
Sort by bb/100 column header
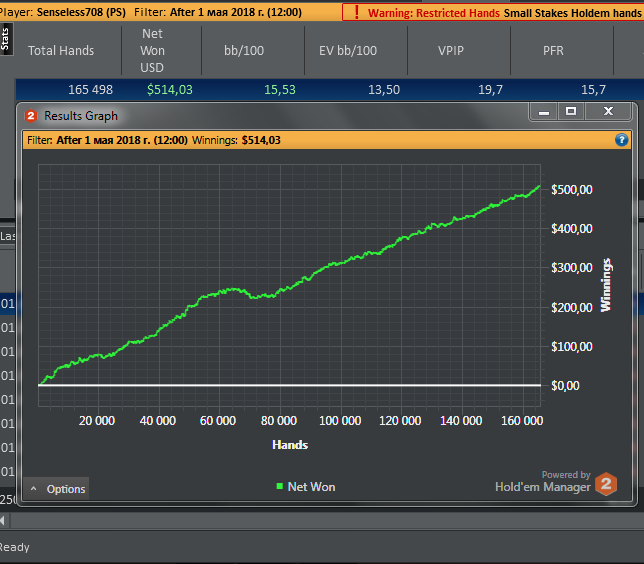coord(244,51)
